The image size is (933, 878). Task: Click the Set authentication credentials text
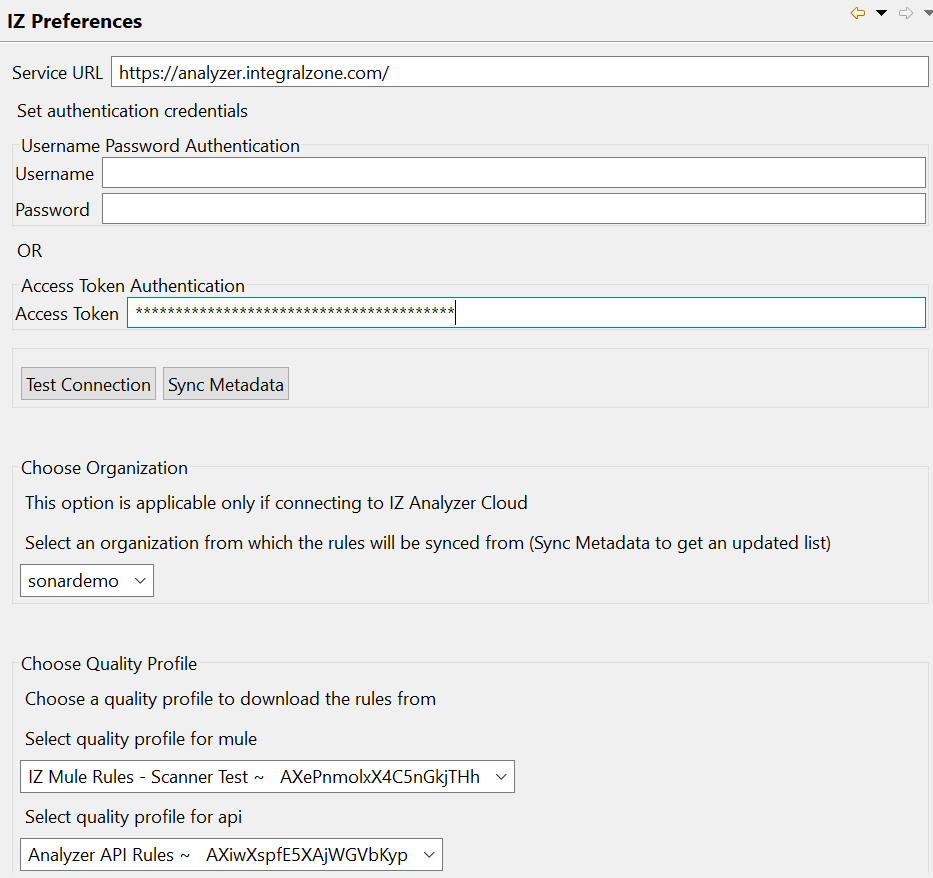point(132,111)
